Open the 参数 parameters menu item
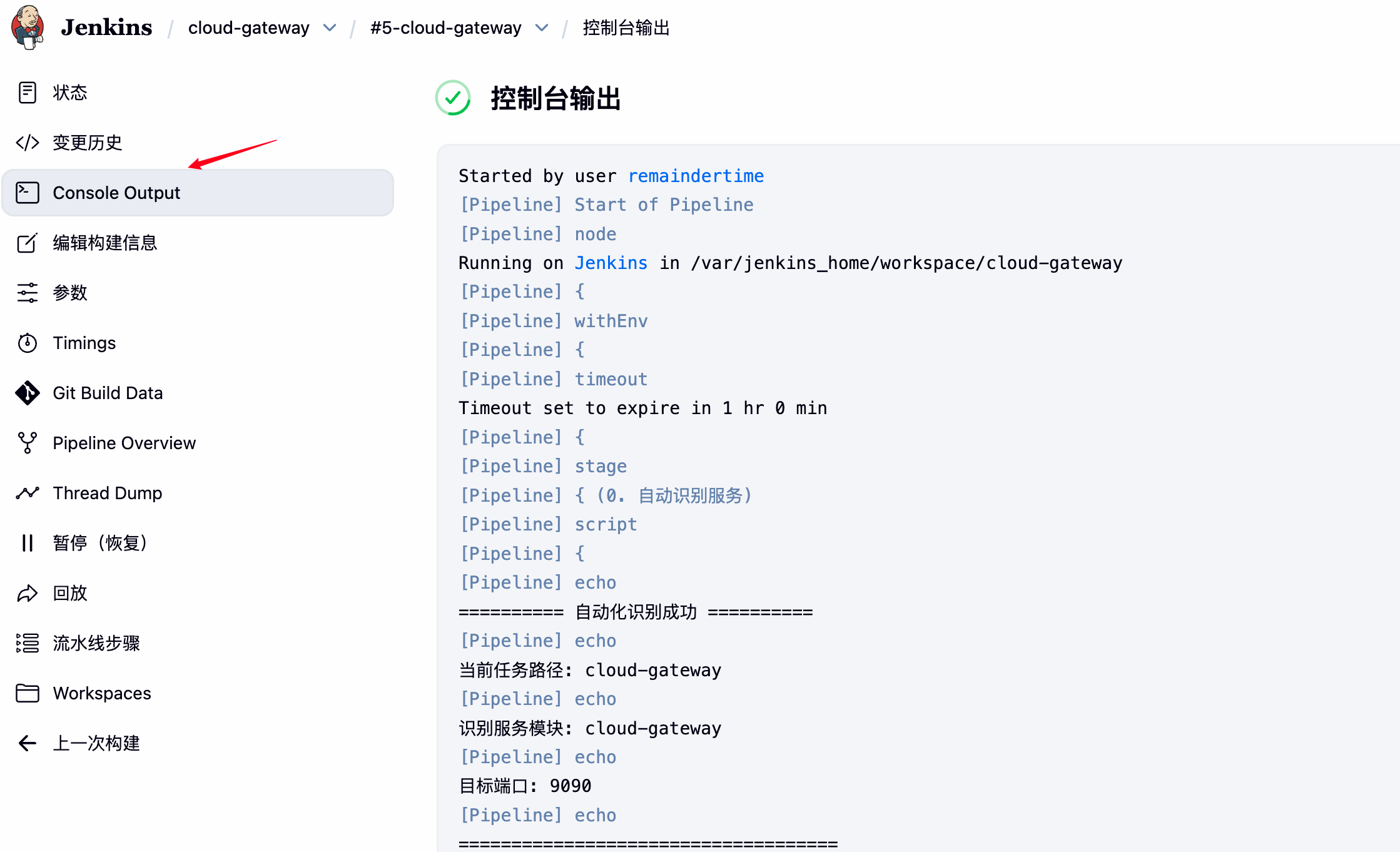Screen dimensions: 1400x852 click(69, 293)
